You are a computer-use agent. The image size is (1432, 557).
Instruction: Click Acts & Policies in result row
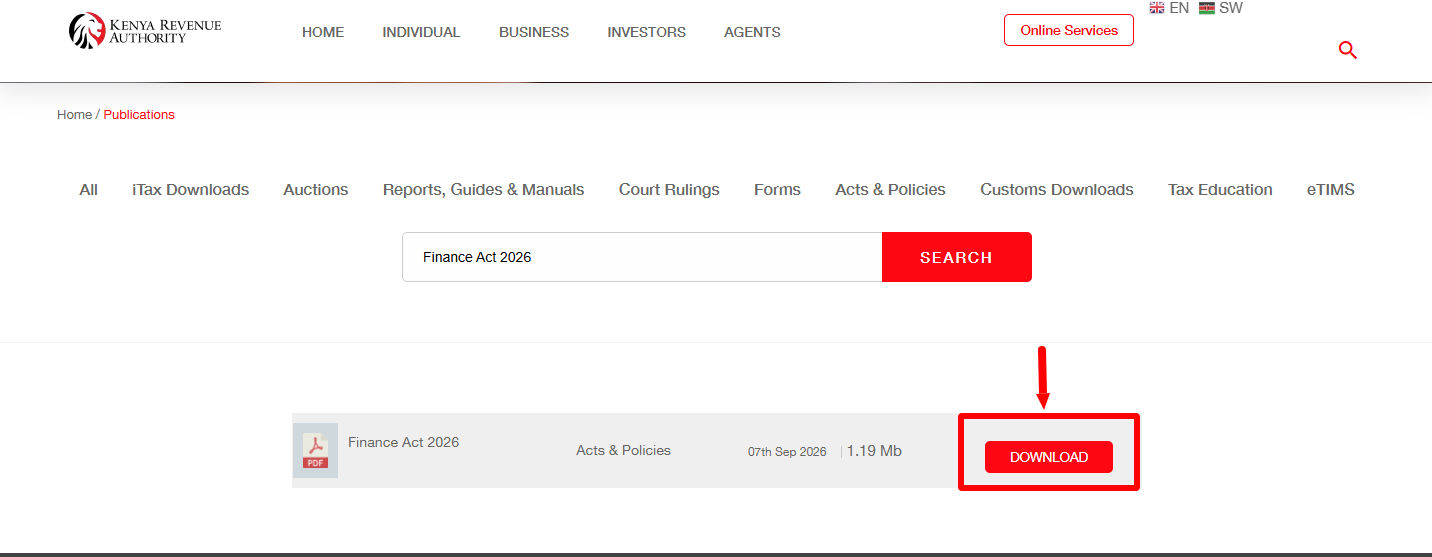[x=623, y=451]
